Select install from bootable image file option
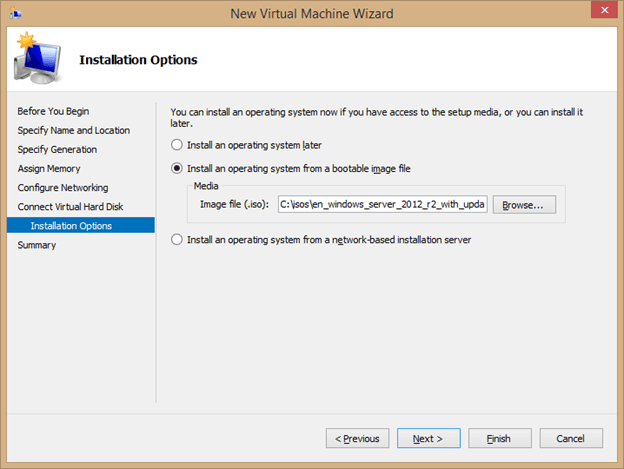Image resolution: width=624 pixels, height=469 pixels. tap(178, 168)
